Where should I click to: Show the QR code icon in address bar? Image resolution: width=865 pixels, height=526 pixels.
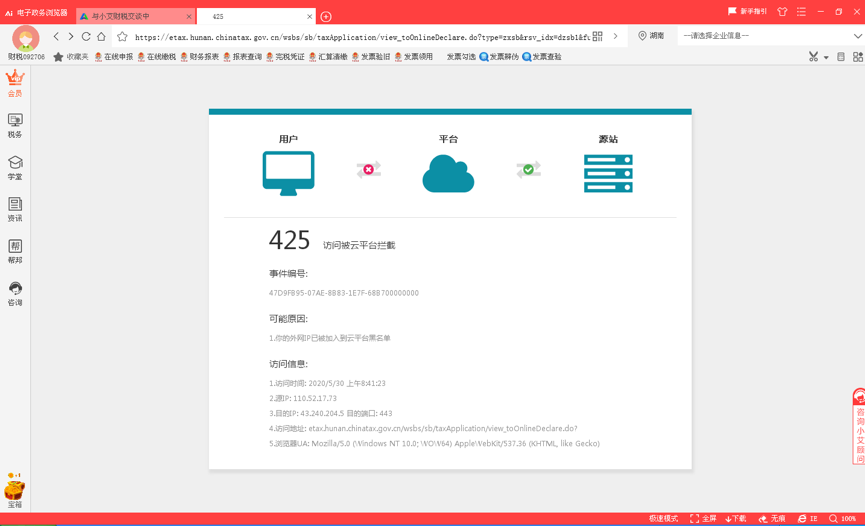pyautogui.click(x=597, y=37)
